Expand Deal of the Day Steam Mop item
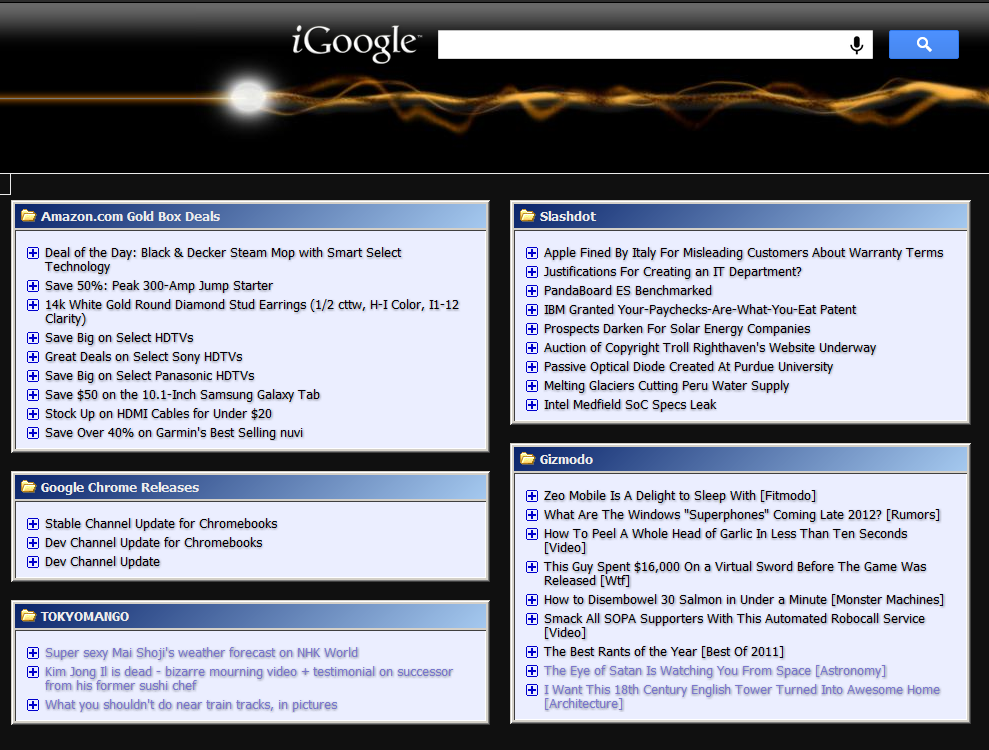 (x=33, y=253)
